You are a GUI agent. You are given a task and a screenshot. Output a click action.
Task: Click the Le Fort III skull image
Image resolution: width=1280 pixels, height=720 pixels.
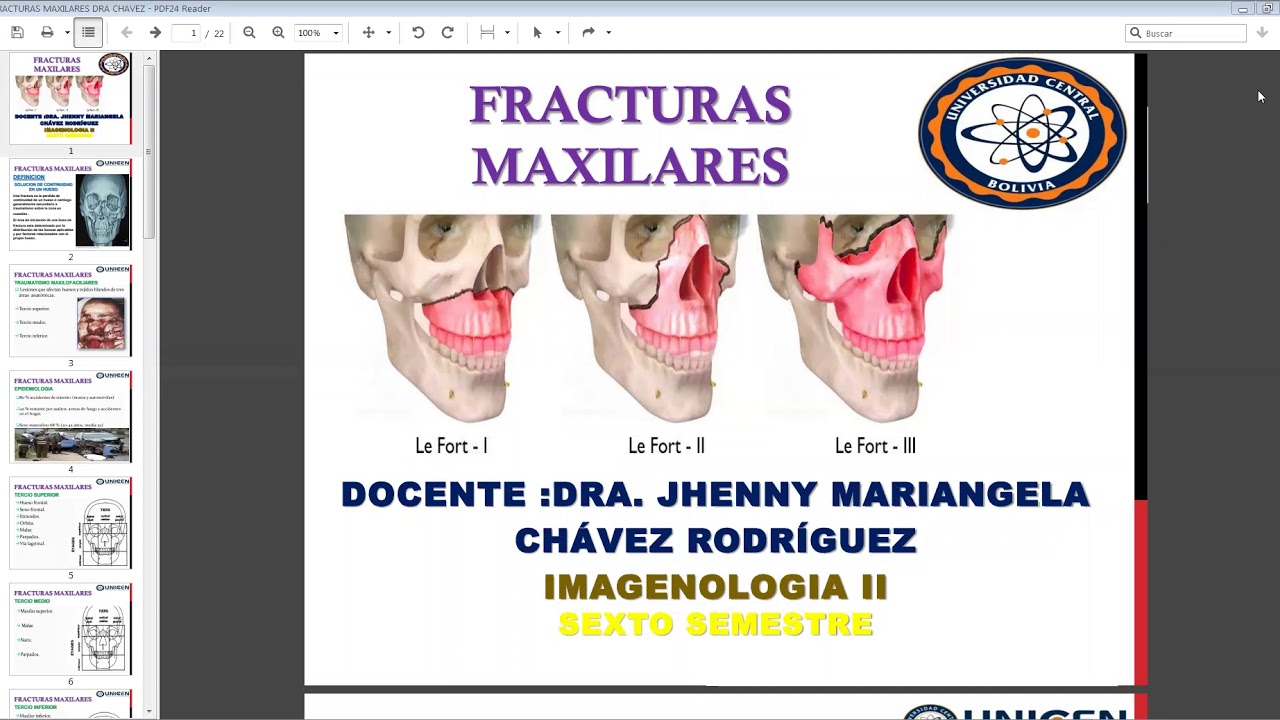coord(858,318)
